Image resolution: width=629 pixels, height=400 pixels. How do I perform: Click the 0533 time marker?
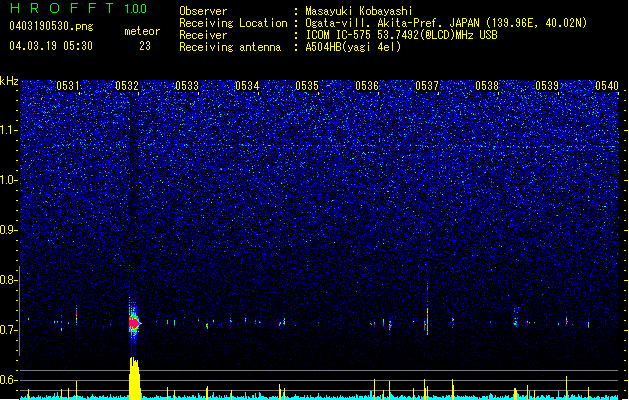click(x=187, y=86)
